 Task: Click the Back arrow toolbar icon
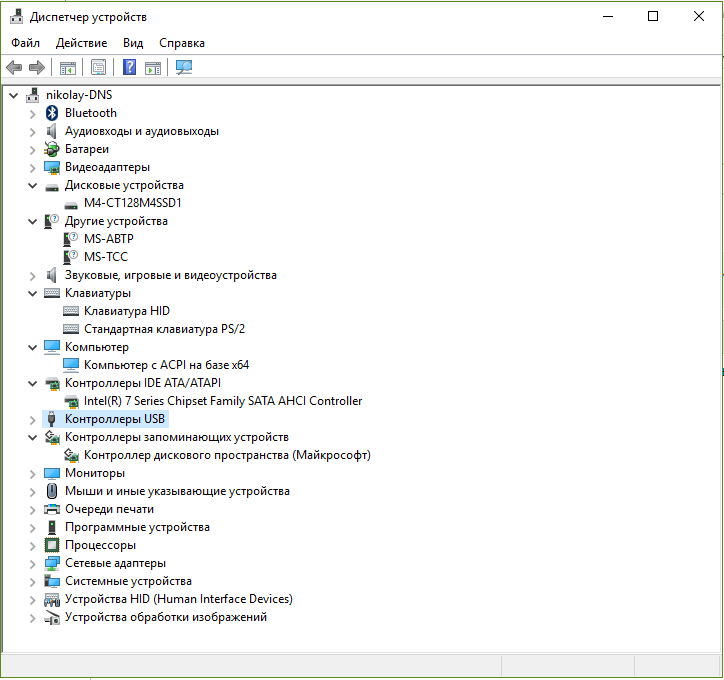point(14,67)
